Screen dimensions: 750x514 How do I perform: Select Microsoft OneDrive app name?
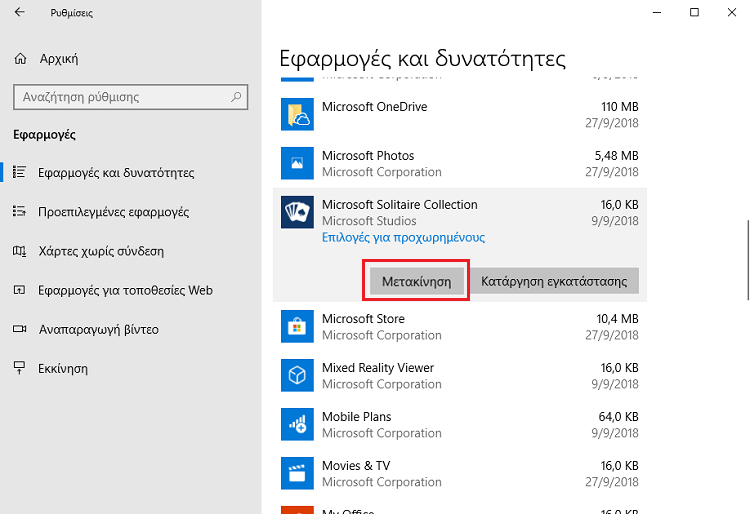coord(375,107)
